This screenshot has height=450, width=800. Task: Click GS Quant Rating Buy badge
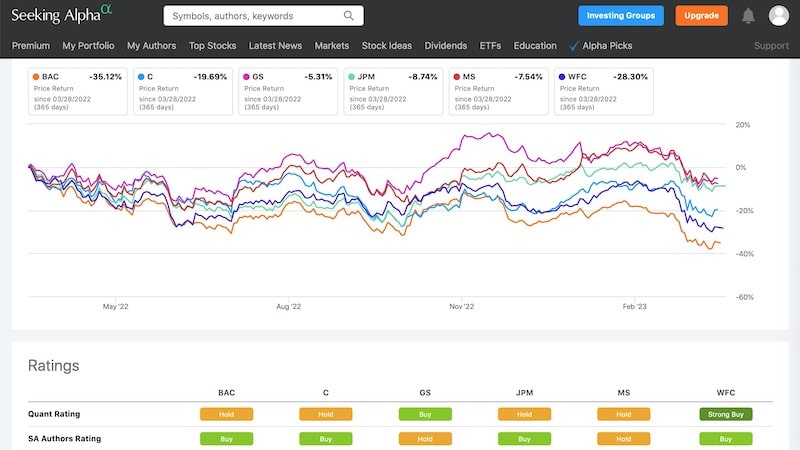point(425,414)
